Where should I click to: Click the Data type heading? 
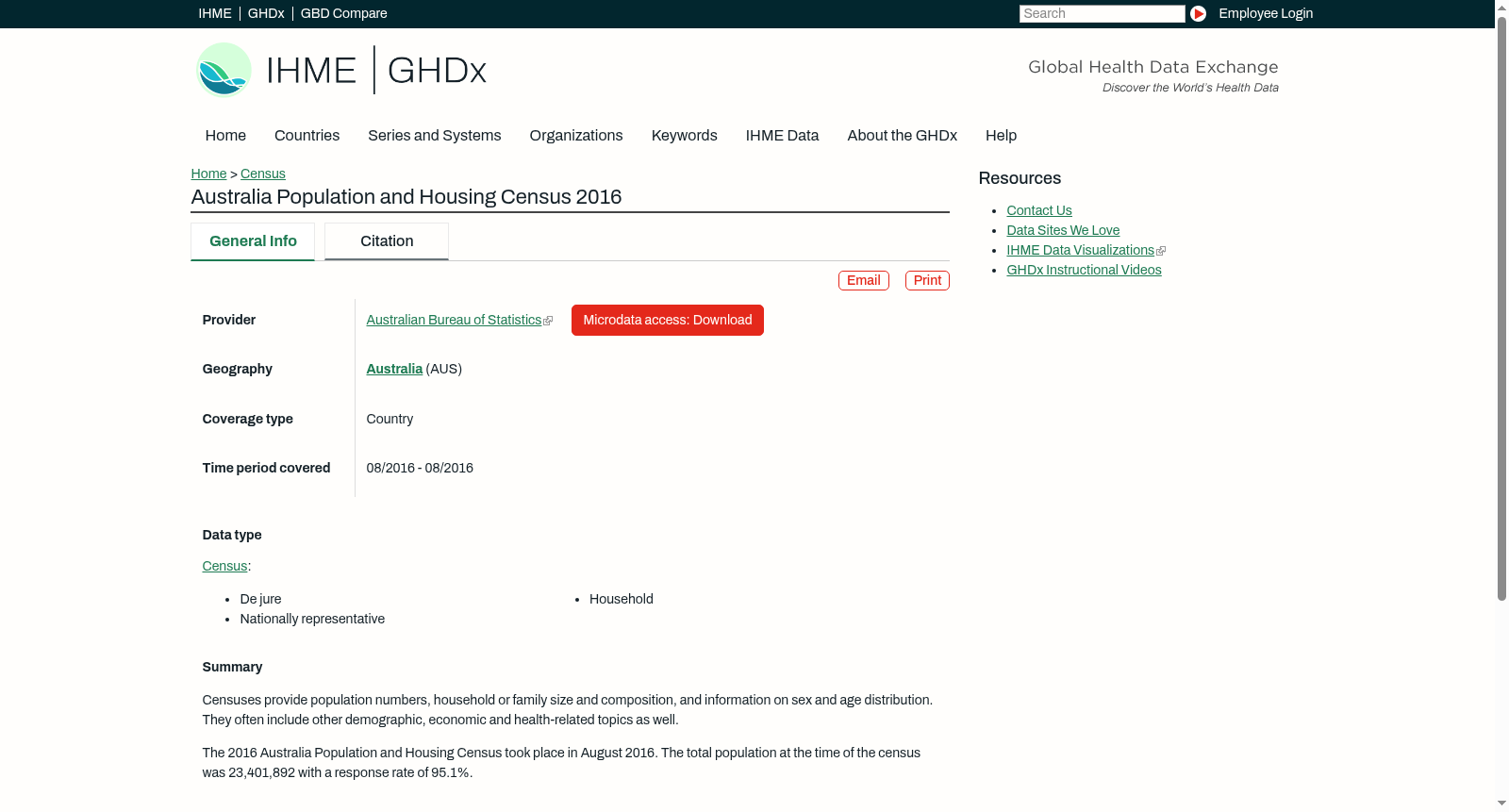click(x=232, y=535)
